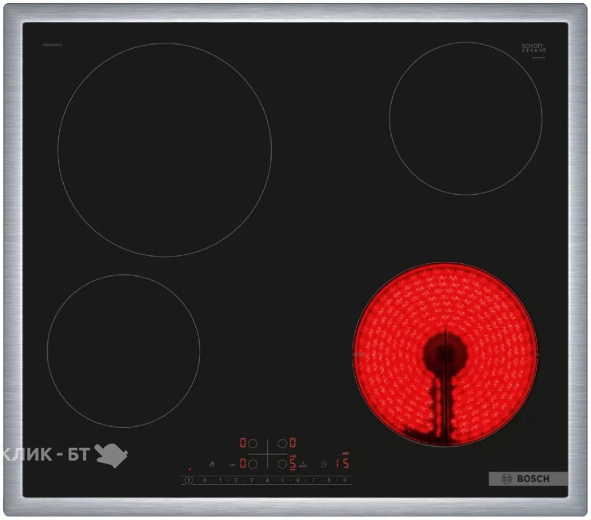Set heat level 1 on the slider
The height and width of the screenshot is (520, 591).
click(220, 480)
